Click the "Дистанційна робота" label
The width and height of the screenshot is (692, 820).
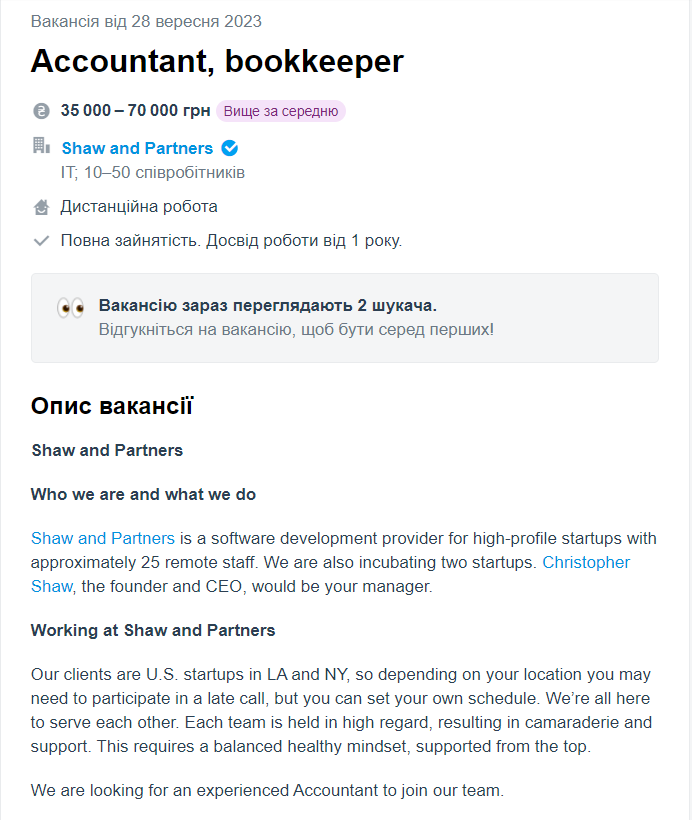(x=139, y=207)
